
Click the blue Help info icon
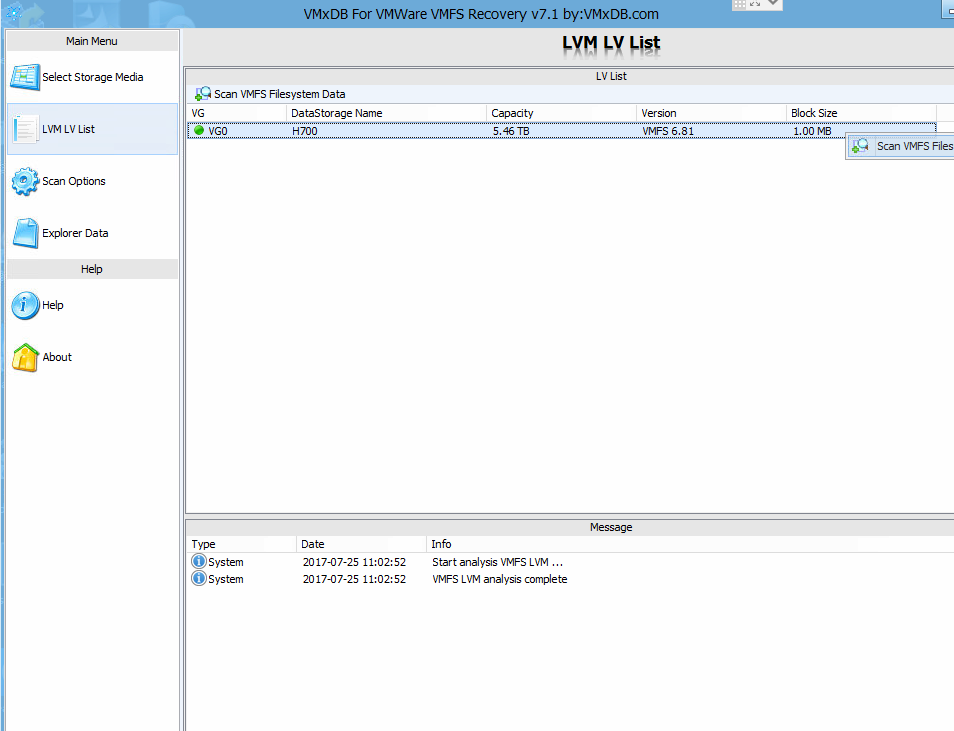pos(25,305)
